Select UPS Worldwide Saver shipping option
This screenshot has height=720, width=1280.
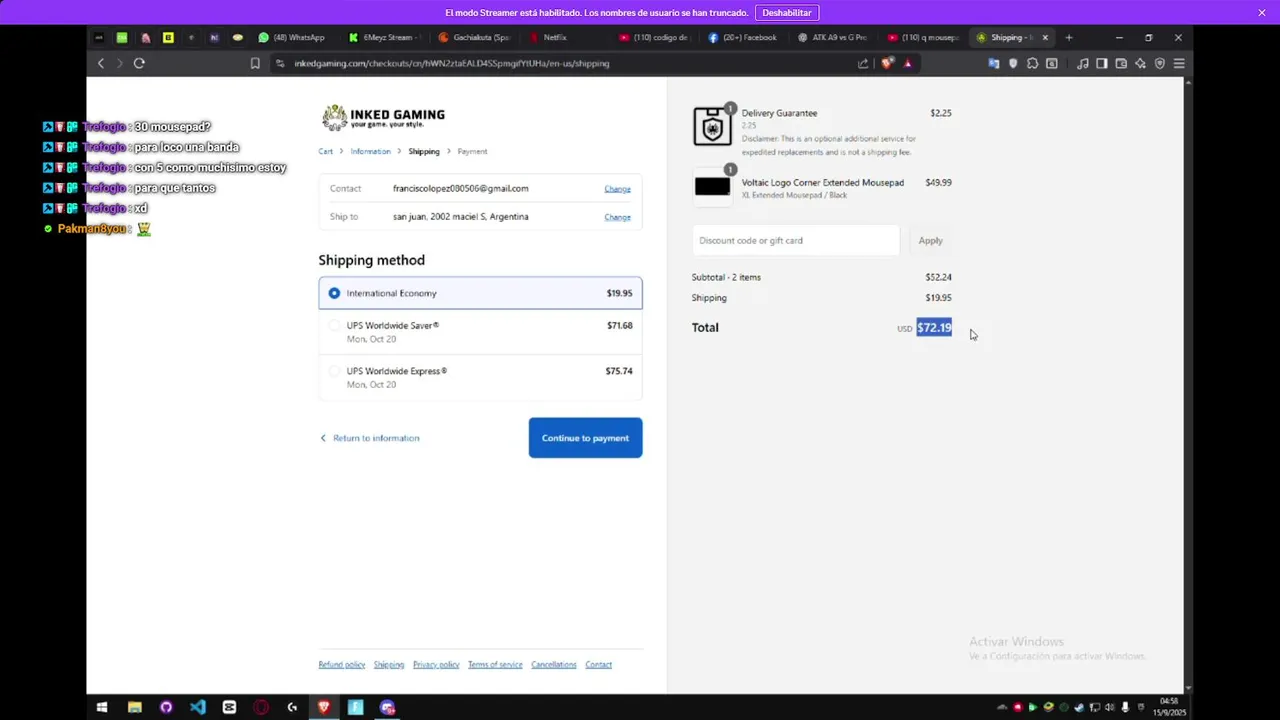(480, 332)
